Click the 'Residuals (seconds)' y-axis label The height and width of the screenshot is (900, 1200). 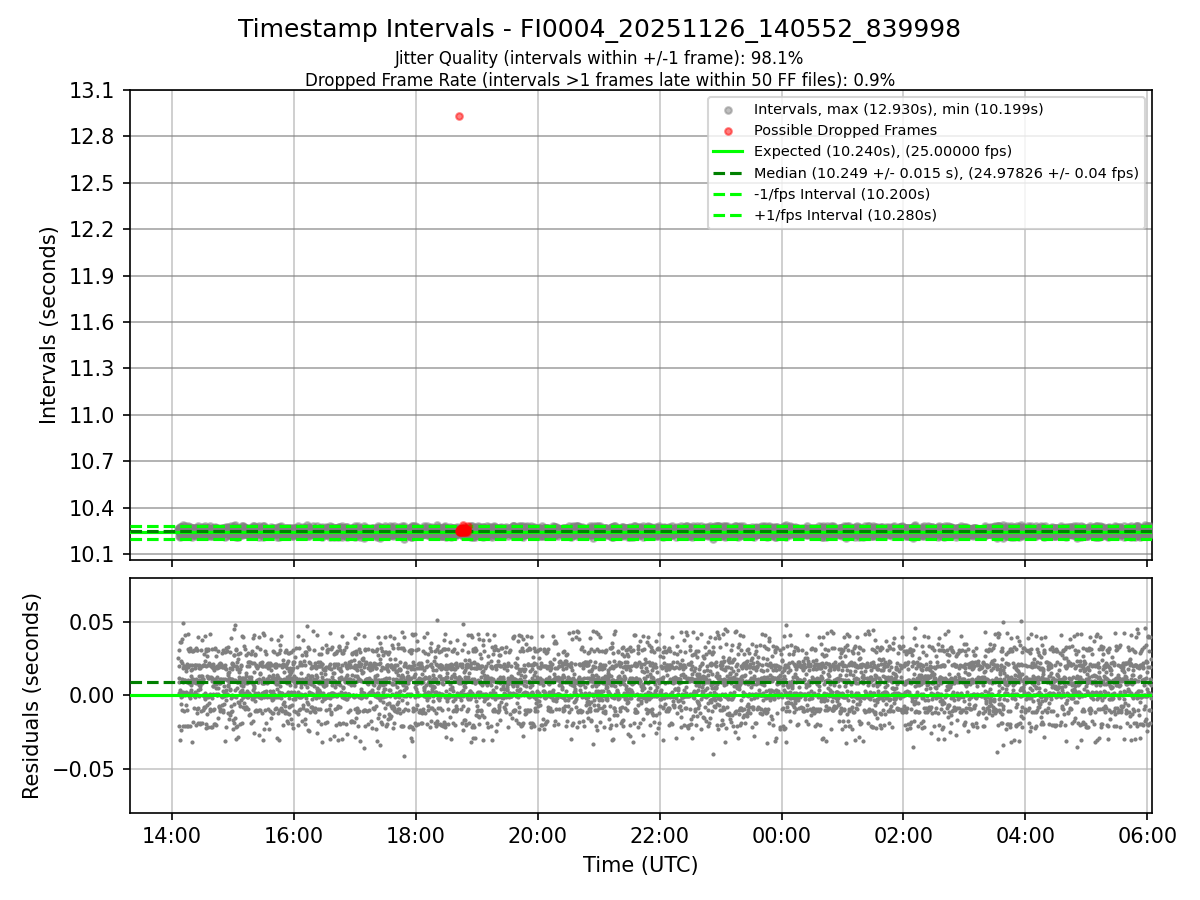[31, 696]
